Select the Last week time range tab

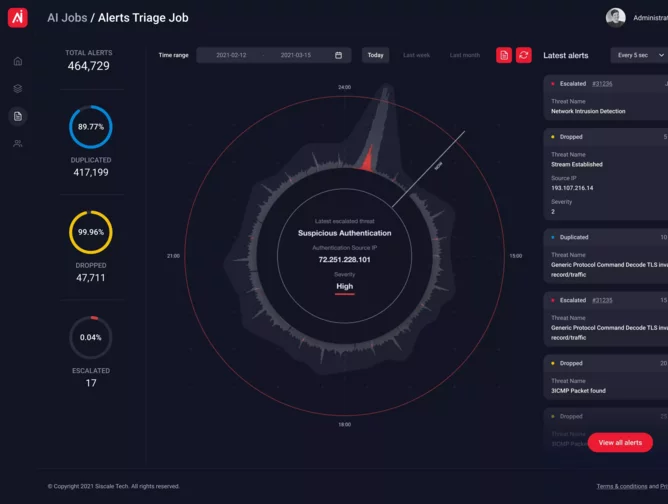pyautogui.click(x=416, y=55)
